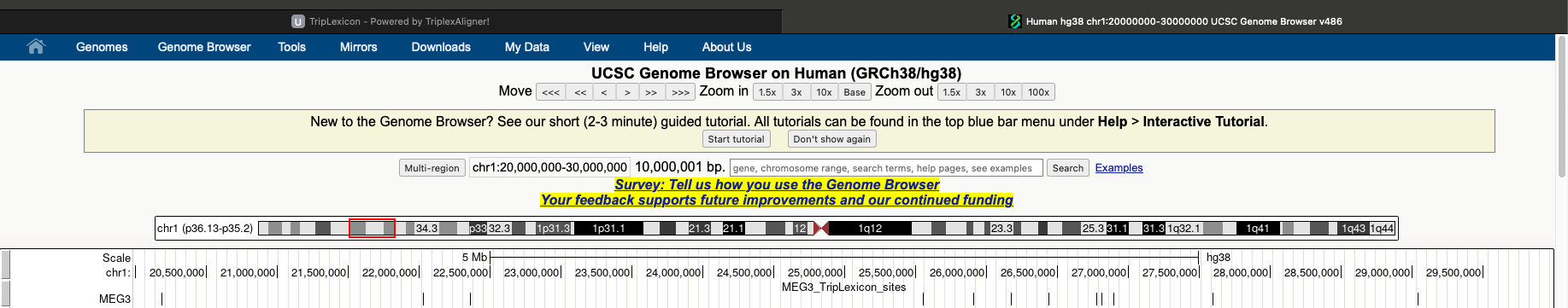This screenshot has height=308, width=1568.
Task: Click ideogram band 1q12
Action: click(x=870, y=229)
